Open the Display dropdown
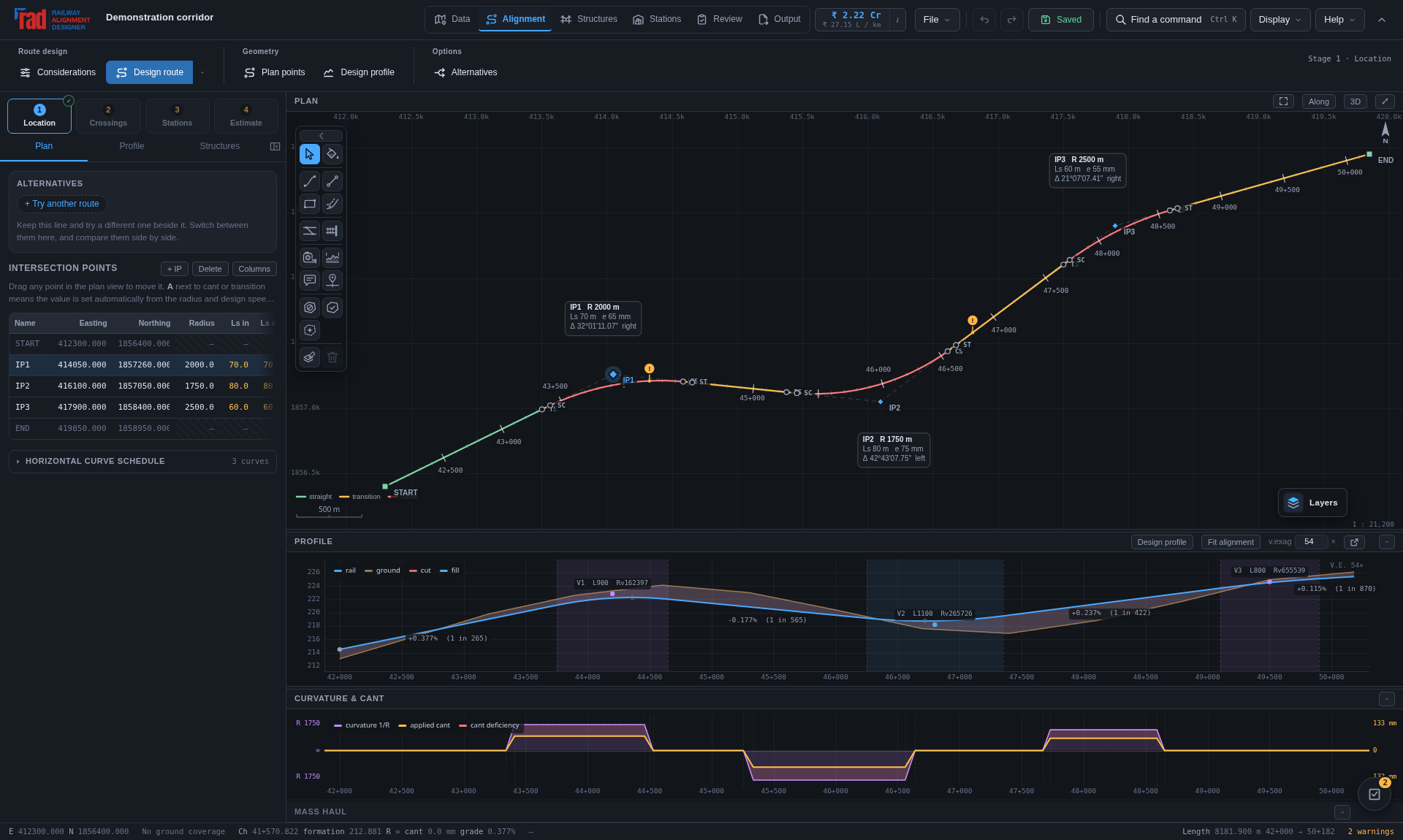The height and width of the screenshot is (840, 1403). [1280, 20]
